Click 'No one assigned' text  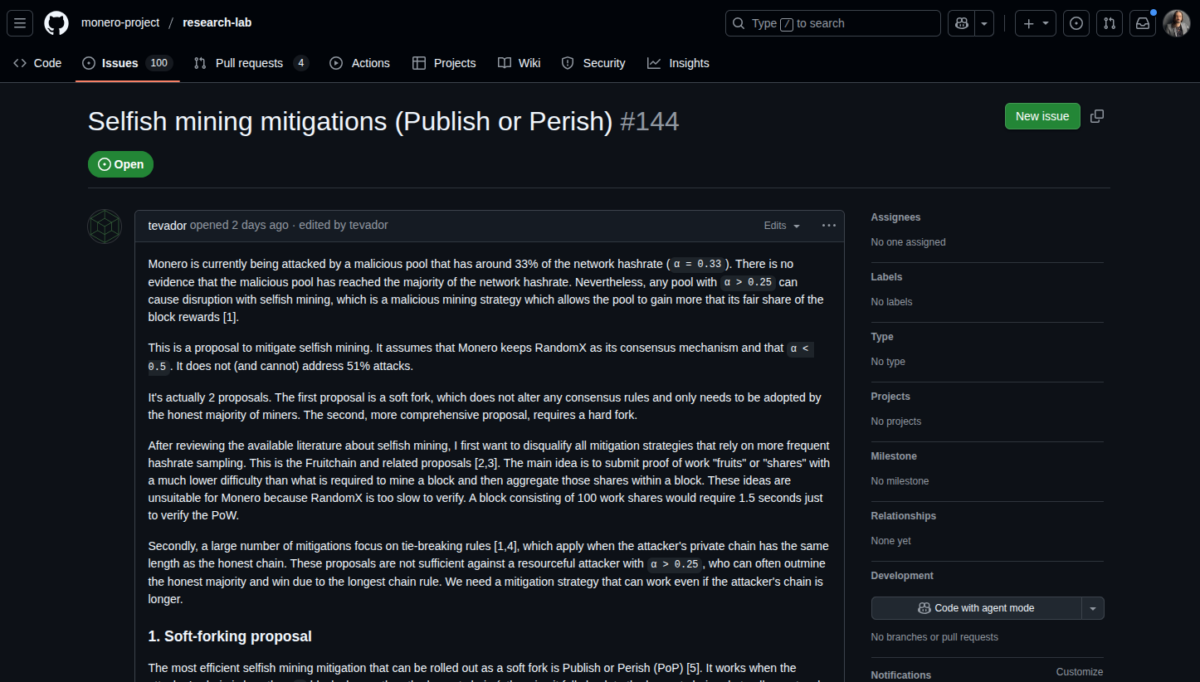[x=908, y=242]
